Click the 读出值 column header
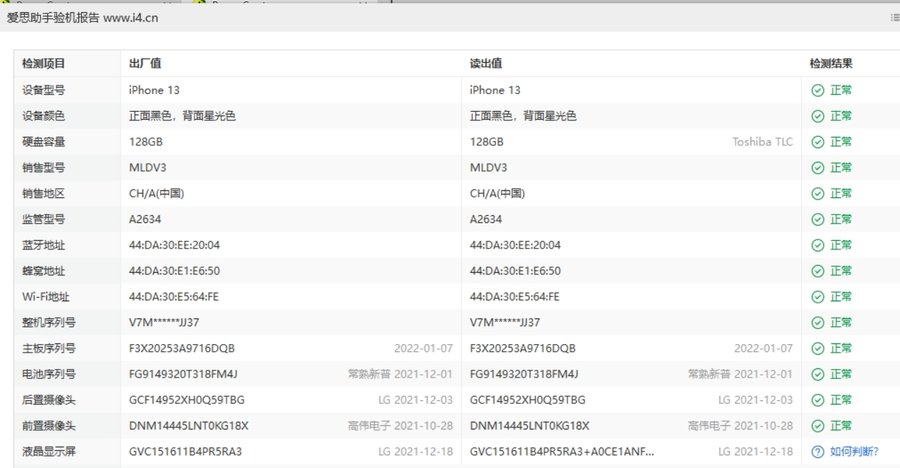Image resolution: width=900 pixels, height=468 pixels. (x=486, y=64)
